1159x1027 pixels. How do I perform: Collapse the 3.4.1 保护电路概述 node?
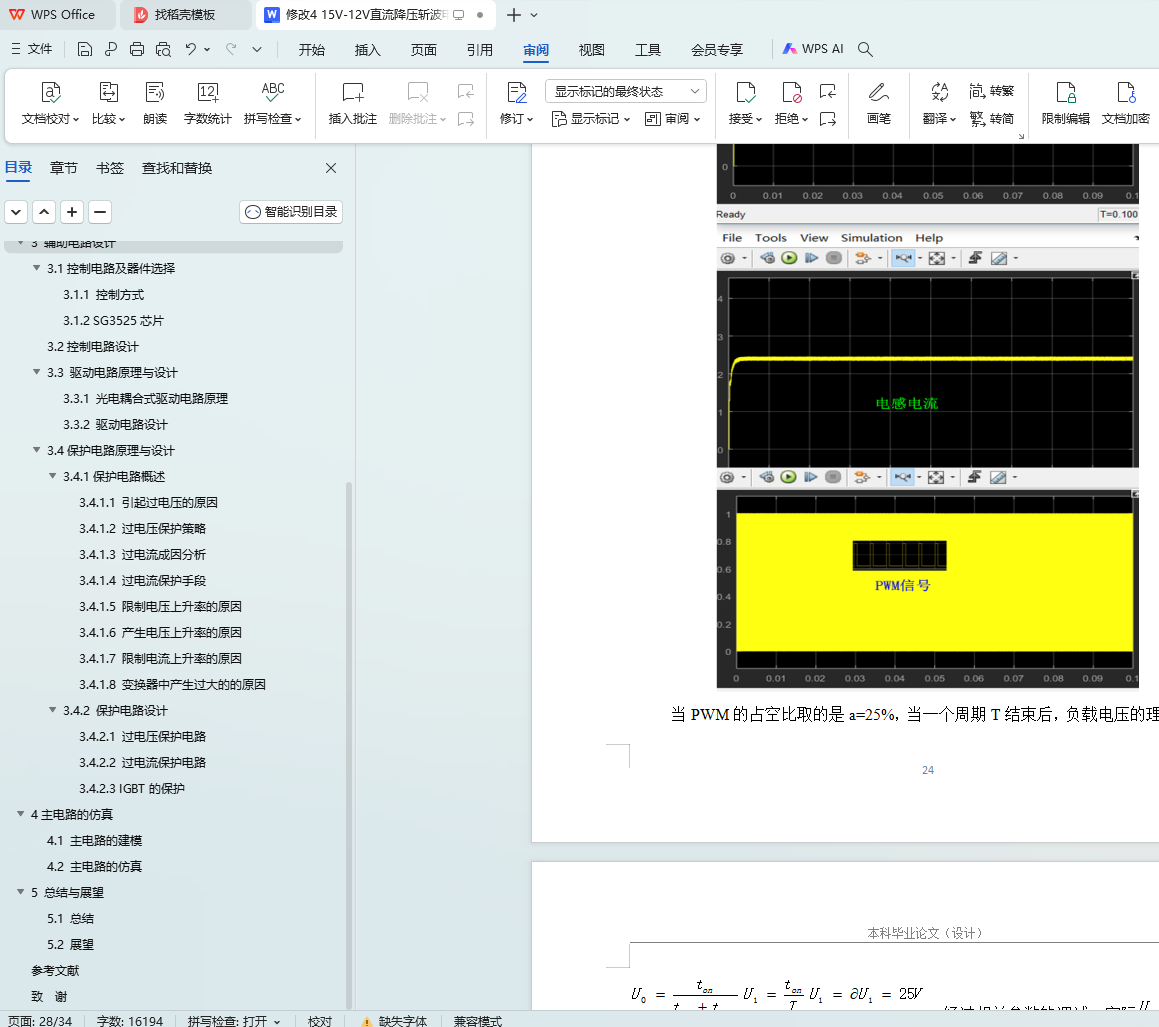tap(52, 476)
